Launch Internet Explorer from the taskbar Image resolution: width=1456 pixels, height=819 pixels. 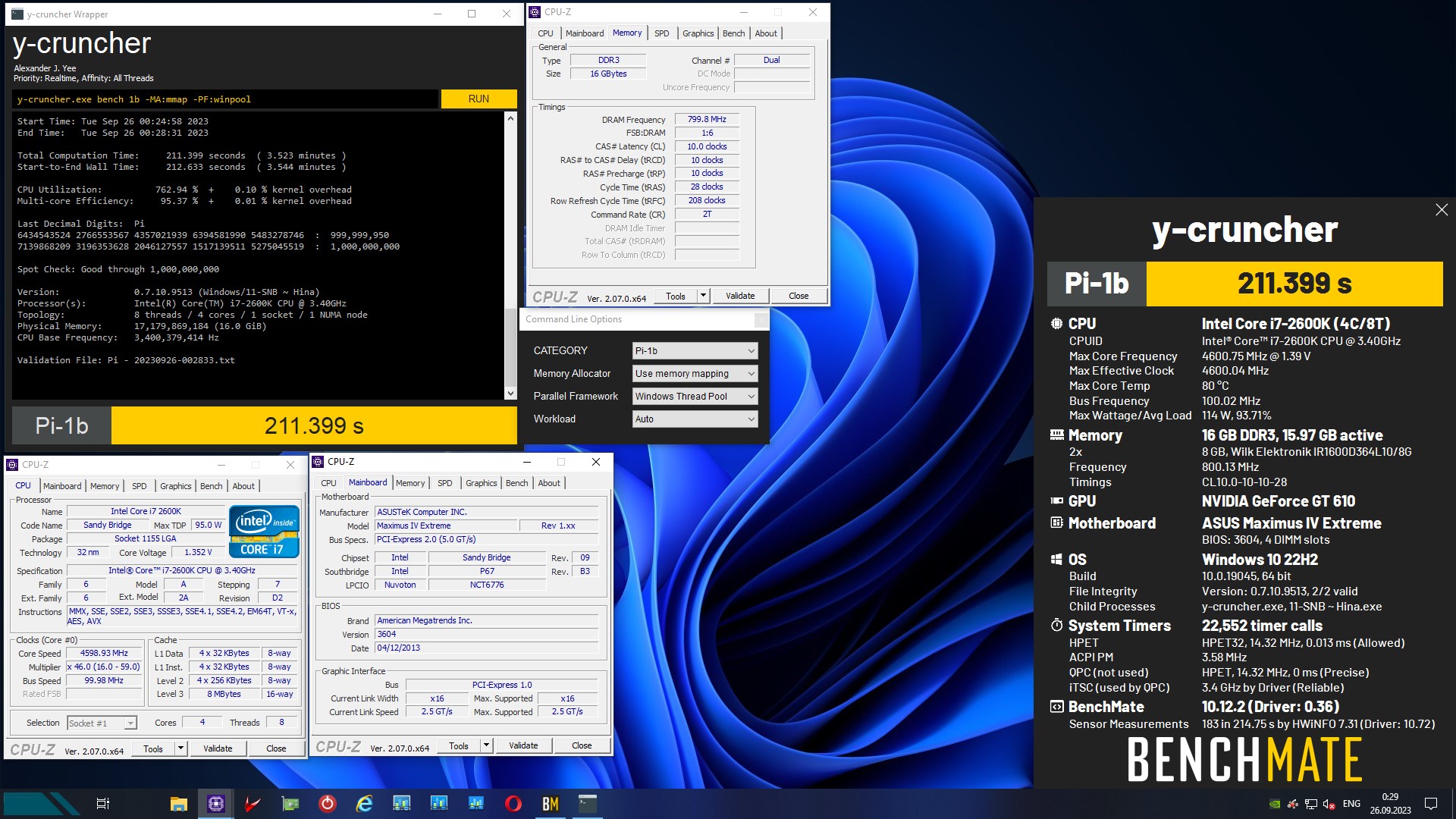click(x=365, y=803)
